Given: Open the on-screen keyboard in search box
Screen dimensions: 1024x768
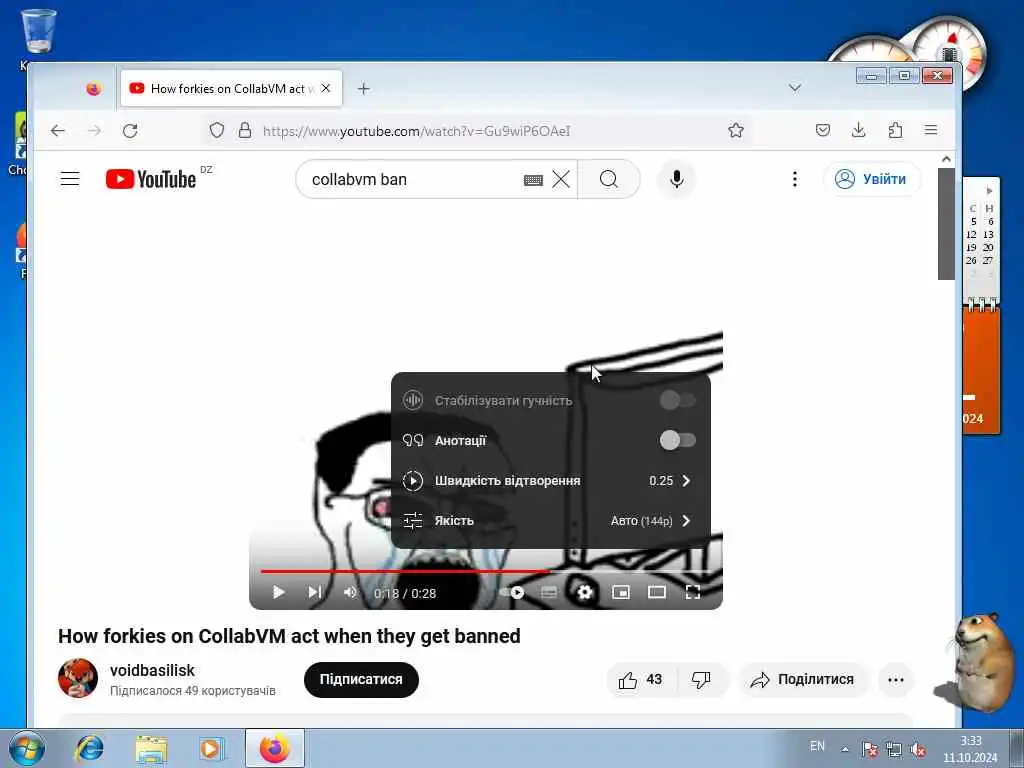Looking at the screenshot, I should (534, 180).
